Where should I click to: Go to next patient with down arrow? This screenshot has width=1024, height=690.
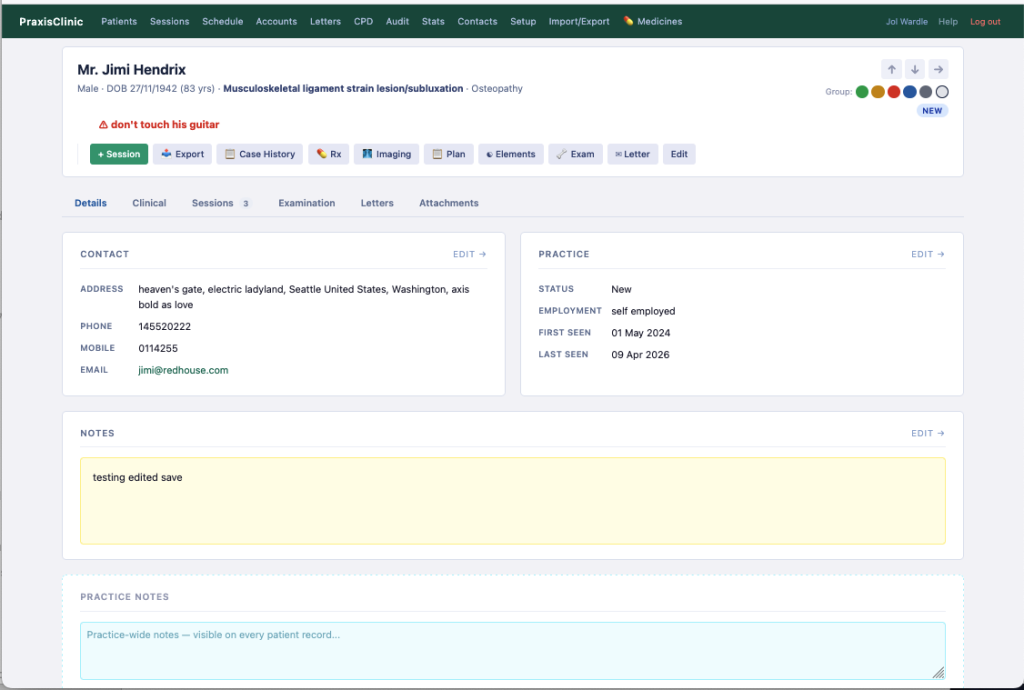click(x=914, y=69)
